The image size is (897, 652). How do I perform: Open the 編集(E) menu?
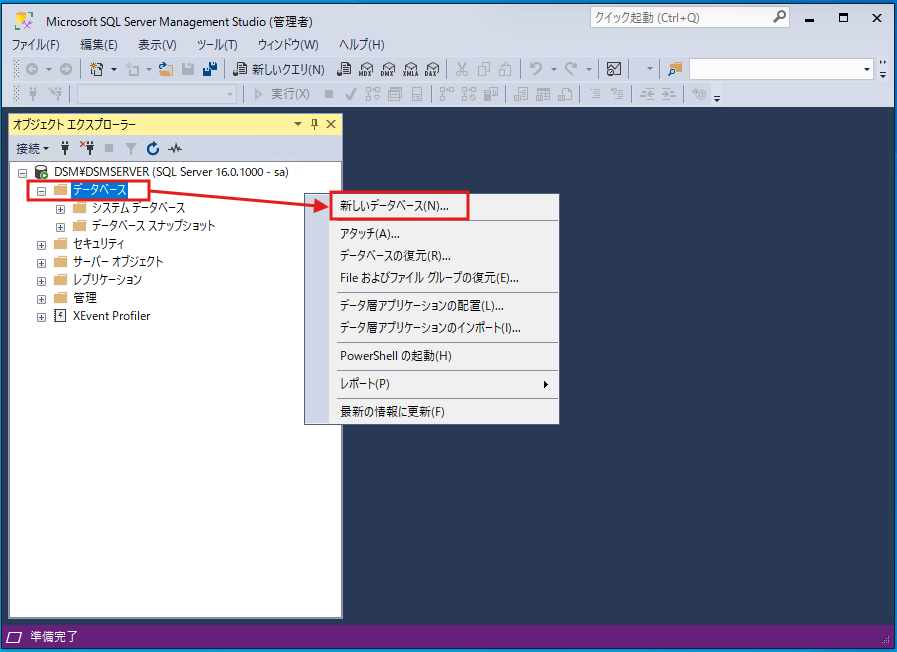pos(99,45)
